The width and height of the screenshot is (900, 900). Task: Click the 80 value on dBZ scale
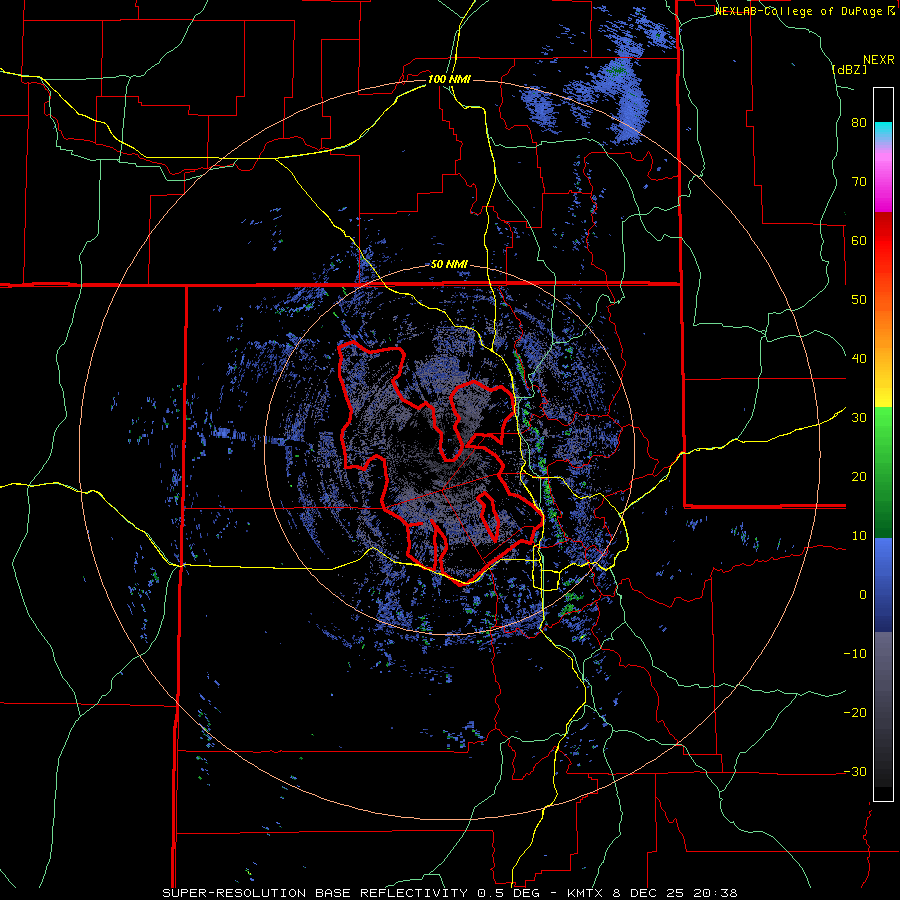pos(859,123)
